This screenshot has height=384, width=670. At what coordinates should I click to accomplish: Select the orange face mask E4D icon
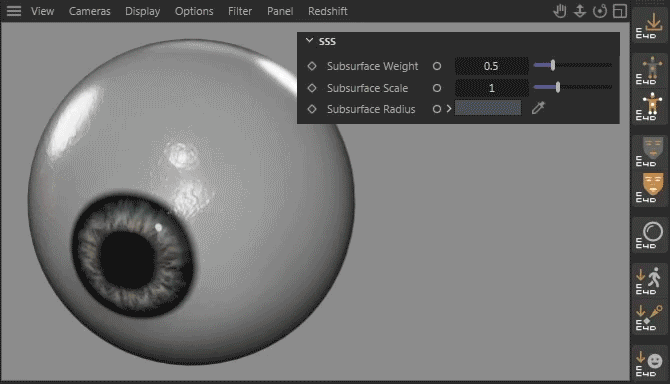coord(649,188)
